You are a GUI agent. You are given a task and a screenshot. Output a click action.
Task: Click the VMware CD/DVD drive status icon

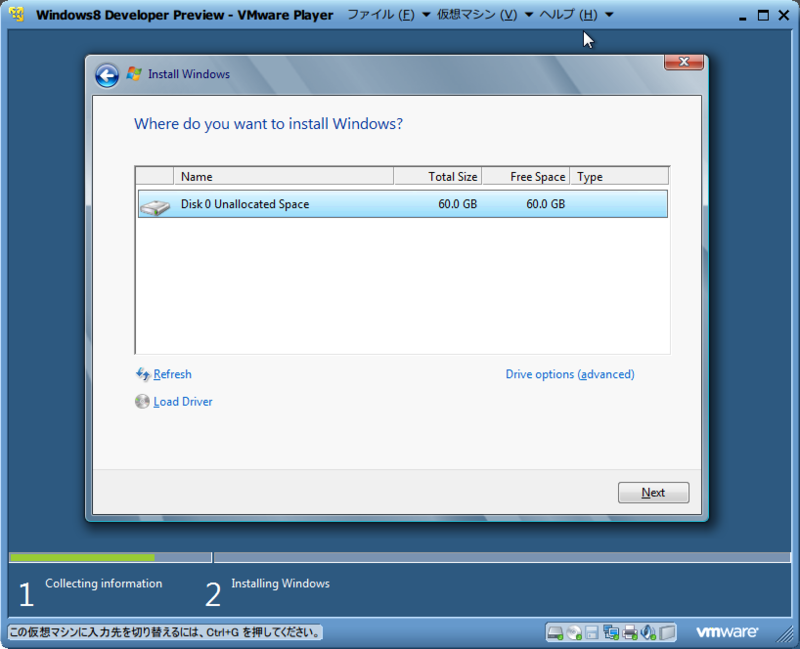coord(574,633)
